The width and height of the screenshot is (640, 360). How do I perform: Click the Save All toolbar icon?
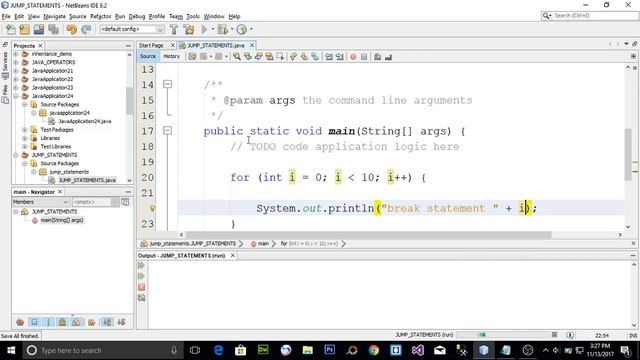tap(53, 29)
